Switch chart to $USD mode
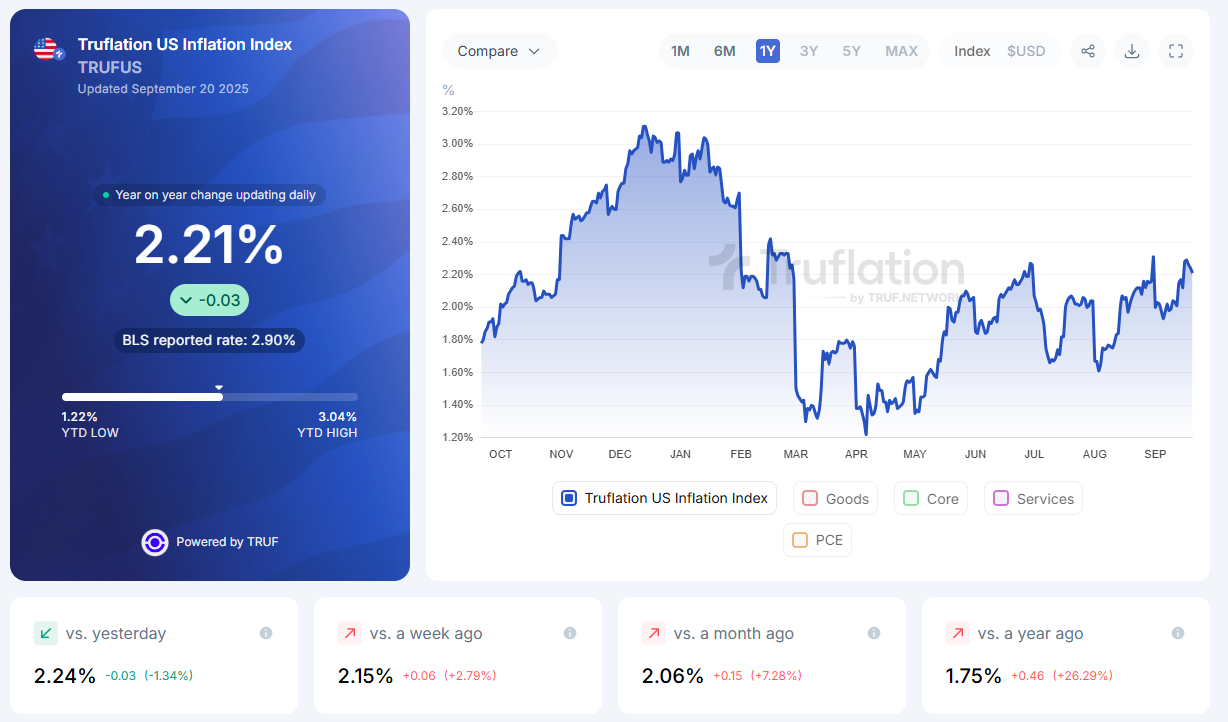The width and height of the screenshot is (1228, 722). tap(1026, 51)
